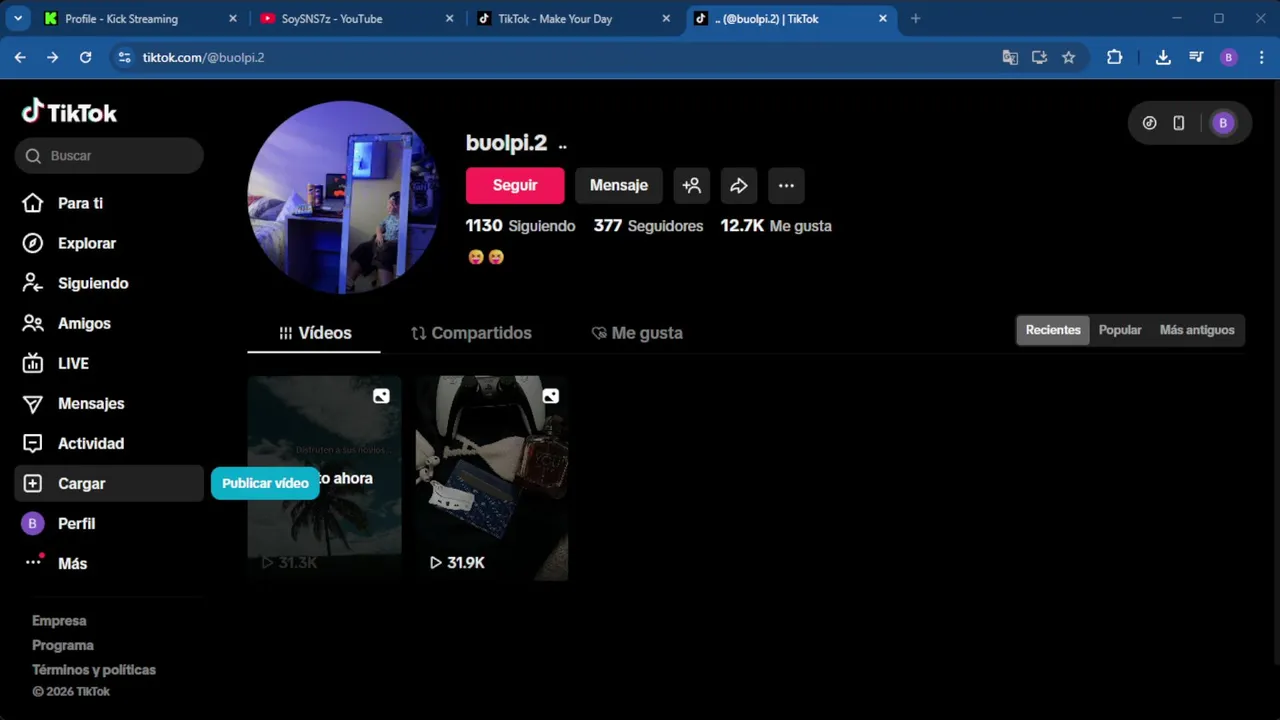Sort videos by Recientes

(1053, 330)
